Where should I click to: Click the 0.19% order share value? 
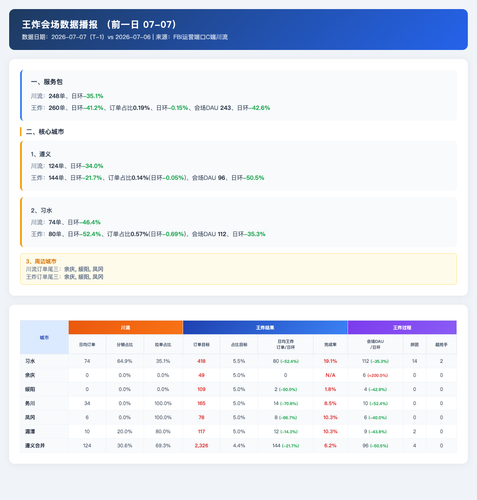[141, 108]
